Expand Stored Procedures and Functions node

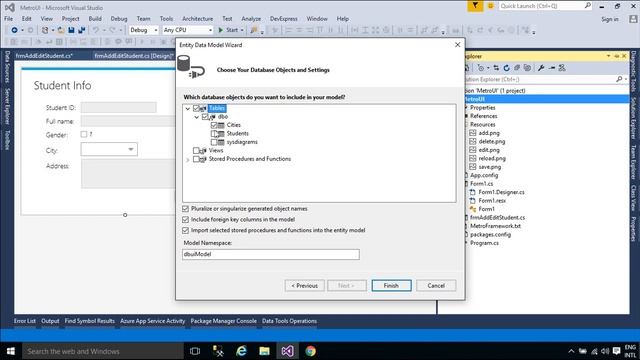[188, 160]
